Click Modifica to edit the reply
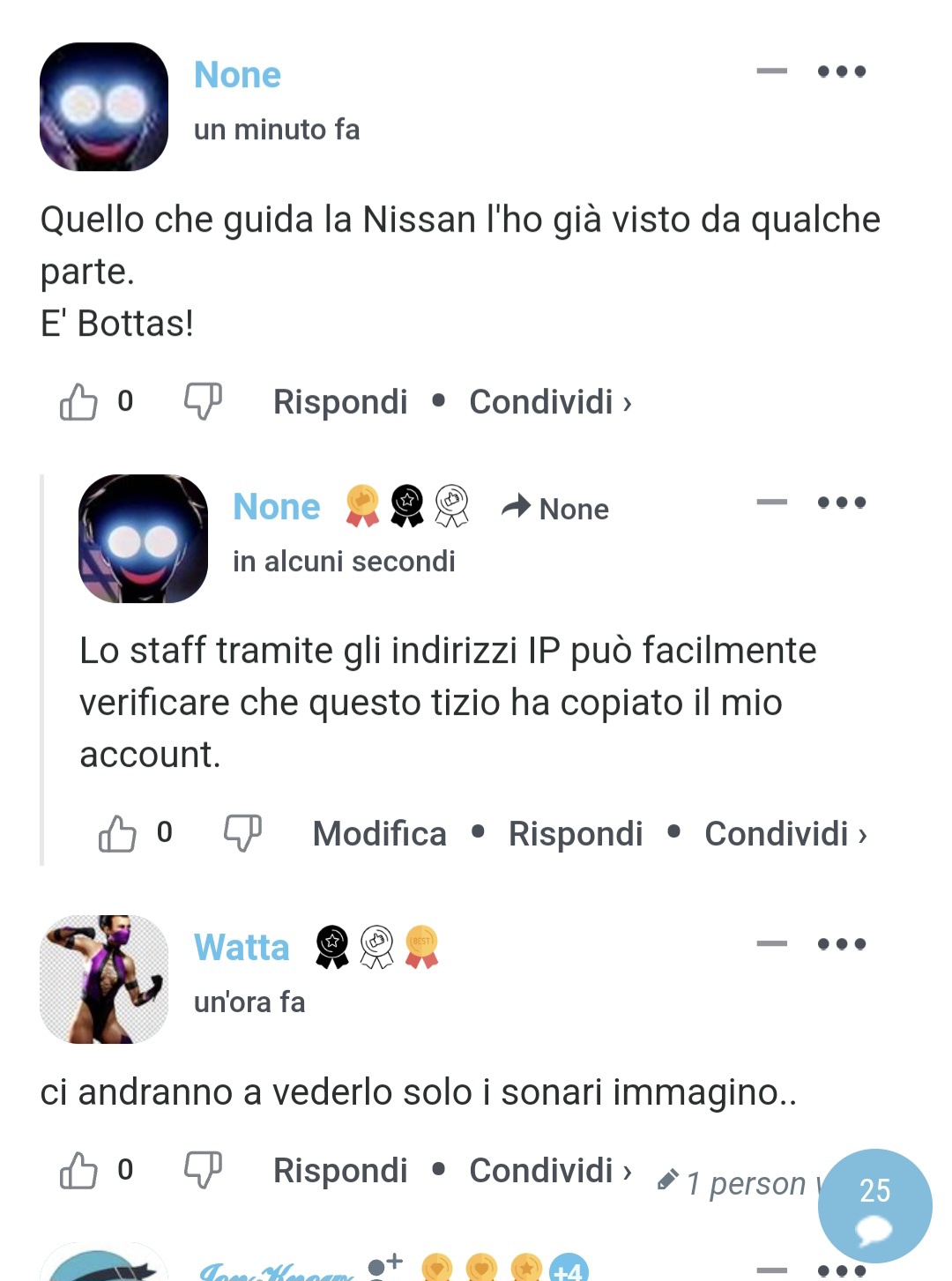This screenshot has height=1281, width=952. (x=380, y=833)
